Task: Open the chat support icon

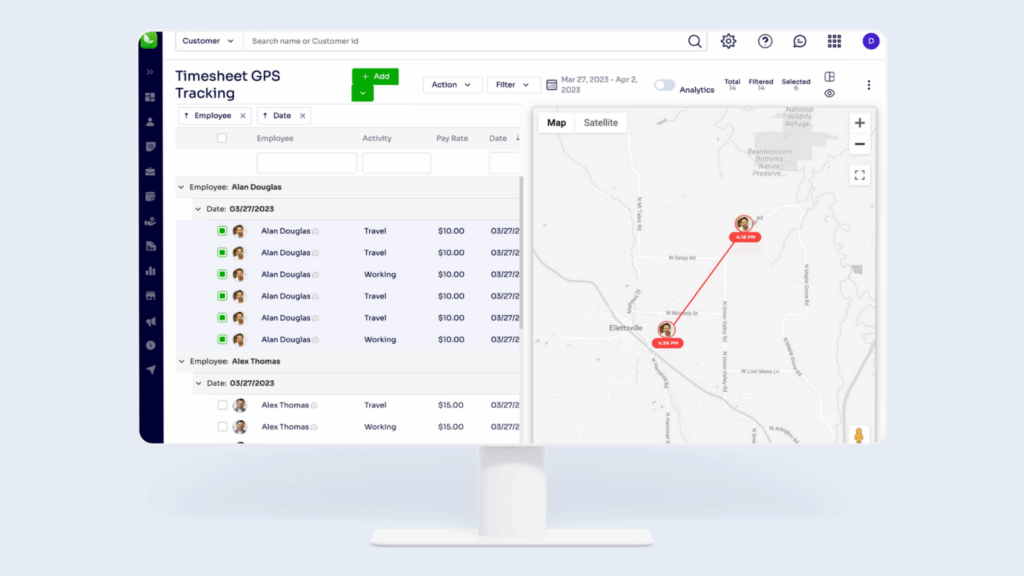Action: (799, 41)
